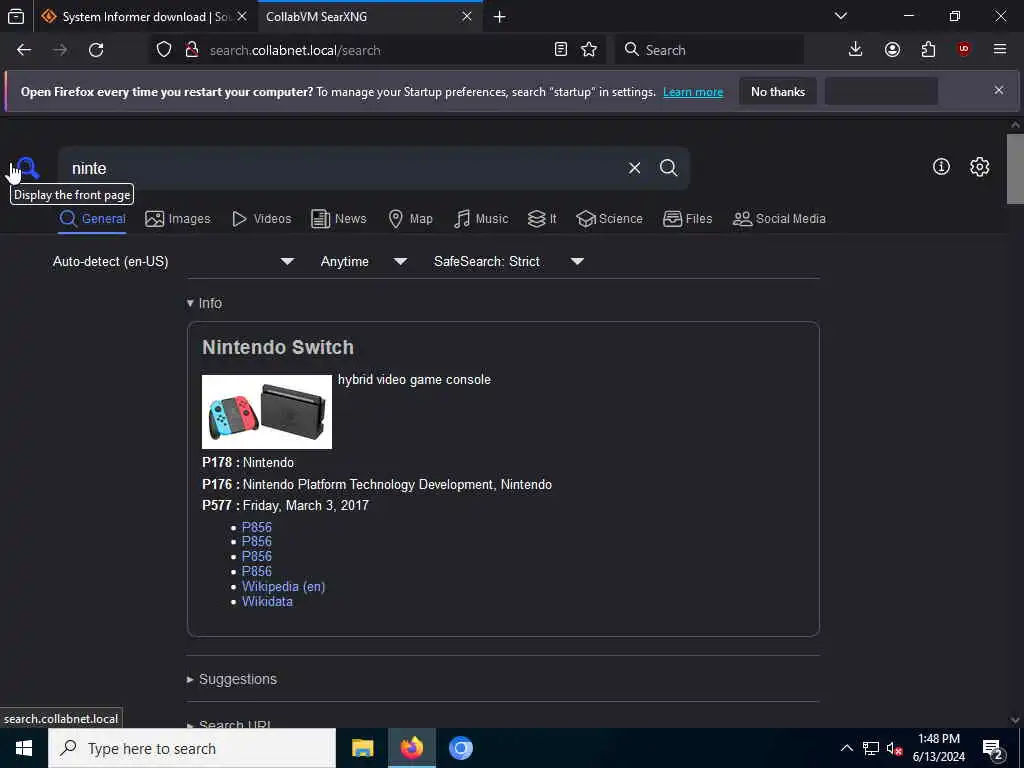The image size is (1024, 768).
Task: Focus the browser address bar
Action: coord(379,50)
